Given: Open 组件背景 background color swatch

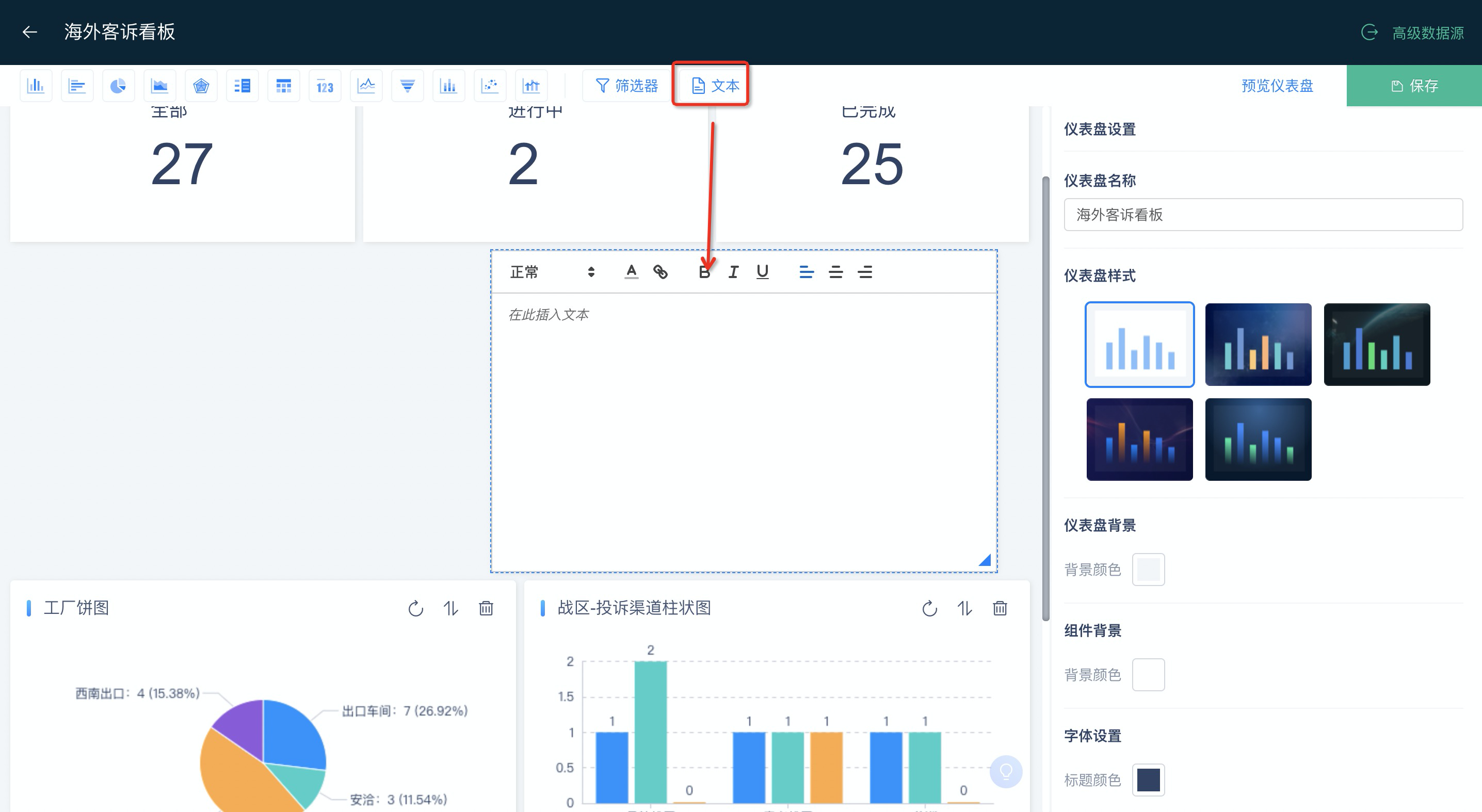Looking at the screenshot, I should coord(1148,675).
